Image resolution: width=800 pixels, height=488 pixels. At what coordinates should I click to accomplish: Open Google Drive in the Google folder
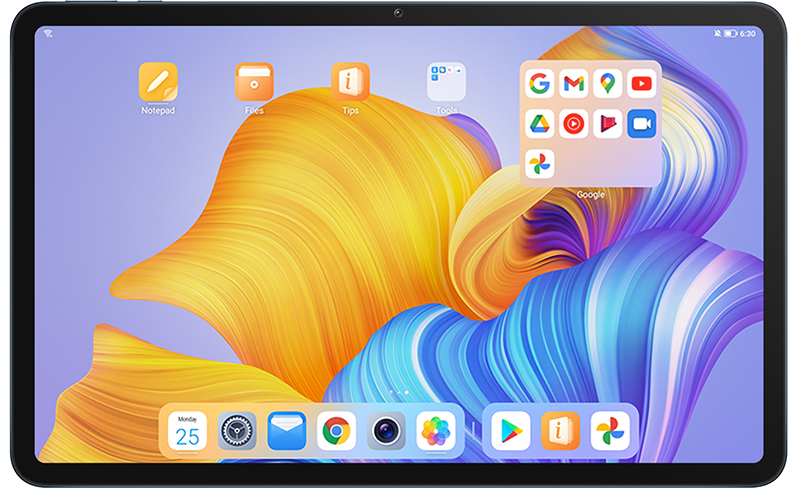coord(539,124)
